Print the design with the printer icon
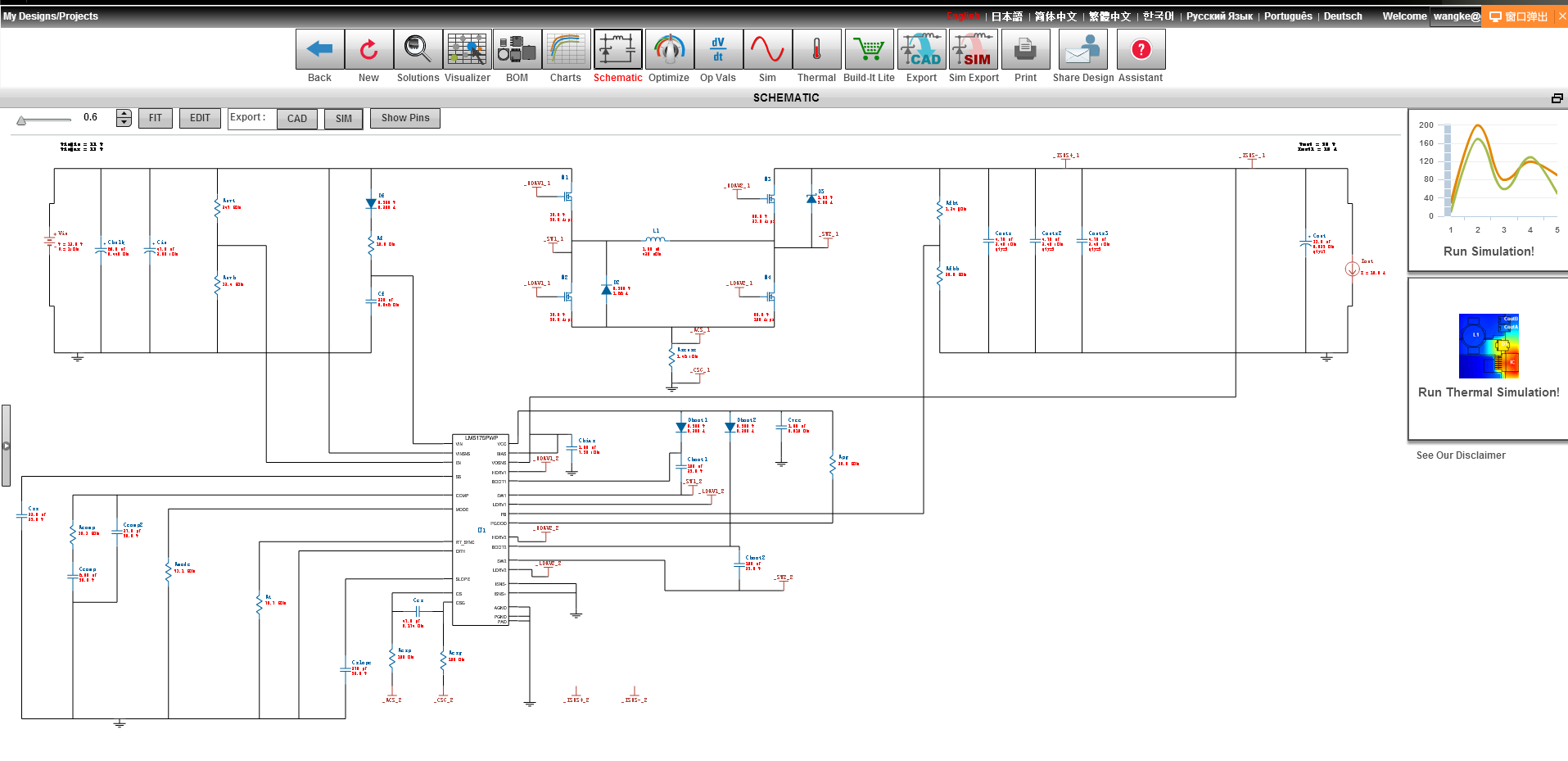Image resolution: width=1568 pixels, height=761 pixels. (1025, 50)
